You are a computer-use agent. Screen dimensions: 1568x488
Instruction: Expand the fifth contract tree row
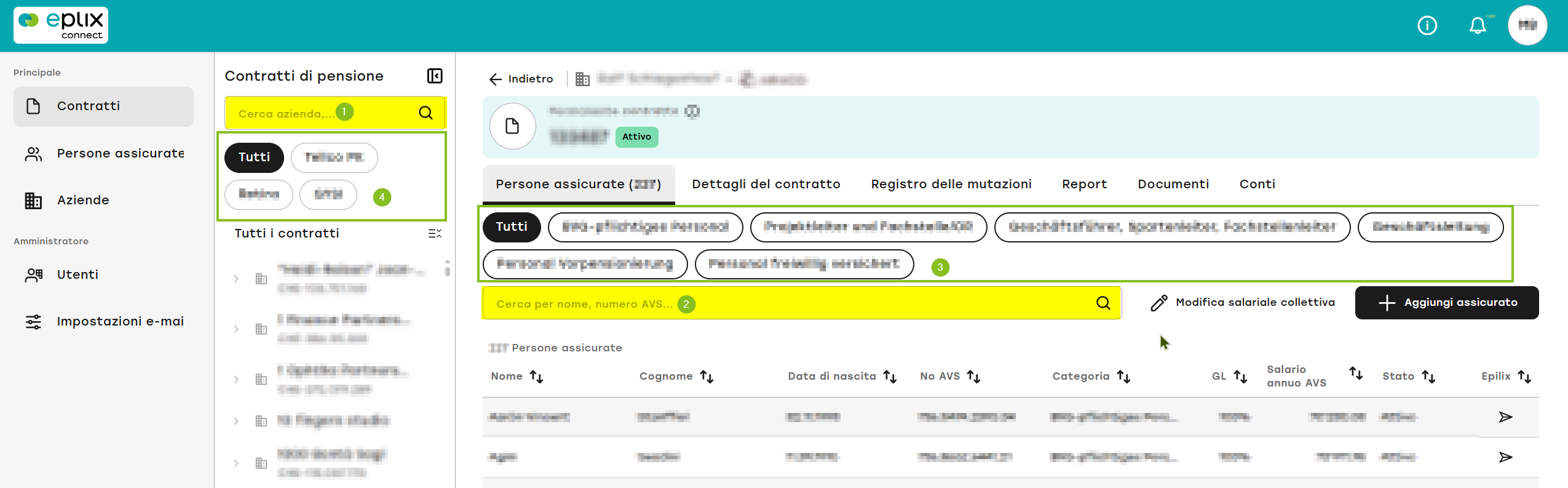tap(236, 463)
